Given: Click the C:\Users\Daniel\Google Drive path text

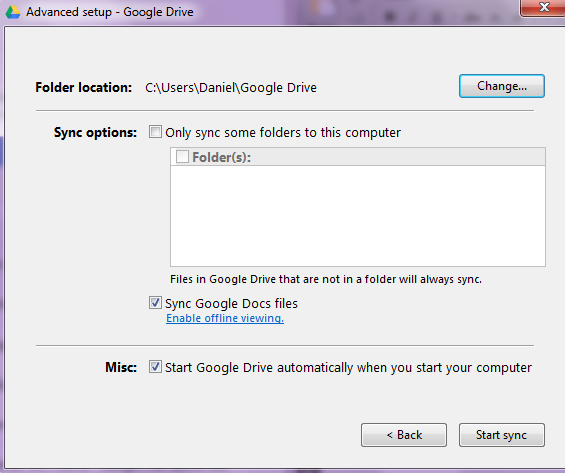Looking at the screenshot, I should pos(231,88).
